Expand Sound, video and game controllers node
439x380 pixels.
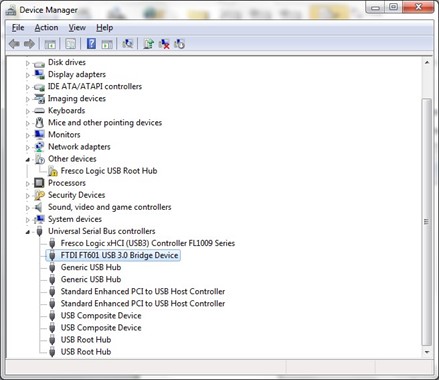tap(28, 208)
